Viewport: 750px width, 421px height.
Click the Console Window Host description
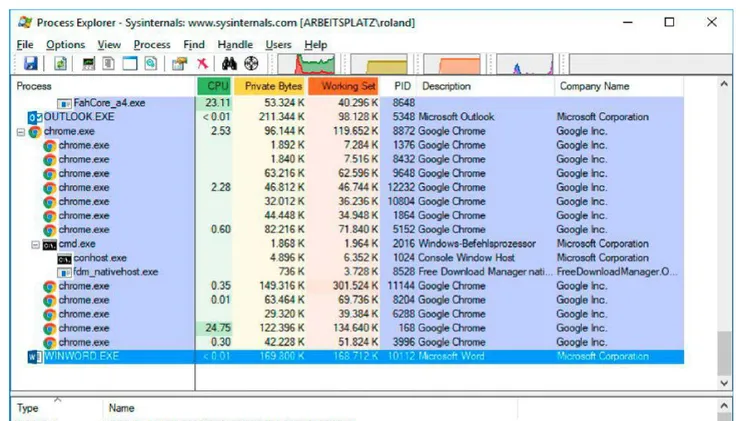point(466,258)
